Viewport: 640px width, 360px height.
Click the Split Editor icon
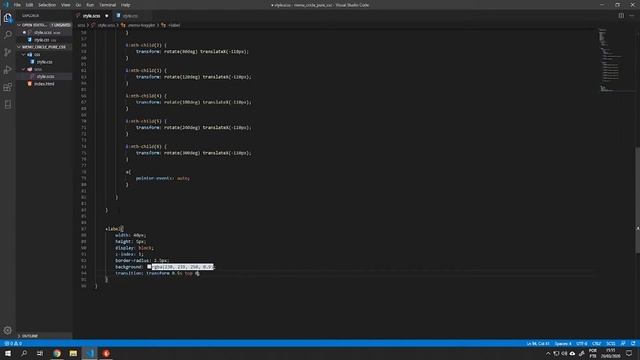tap(621, 16)
